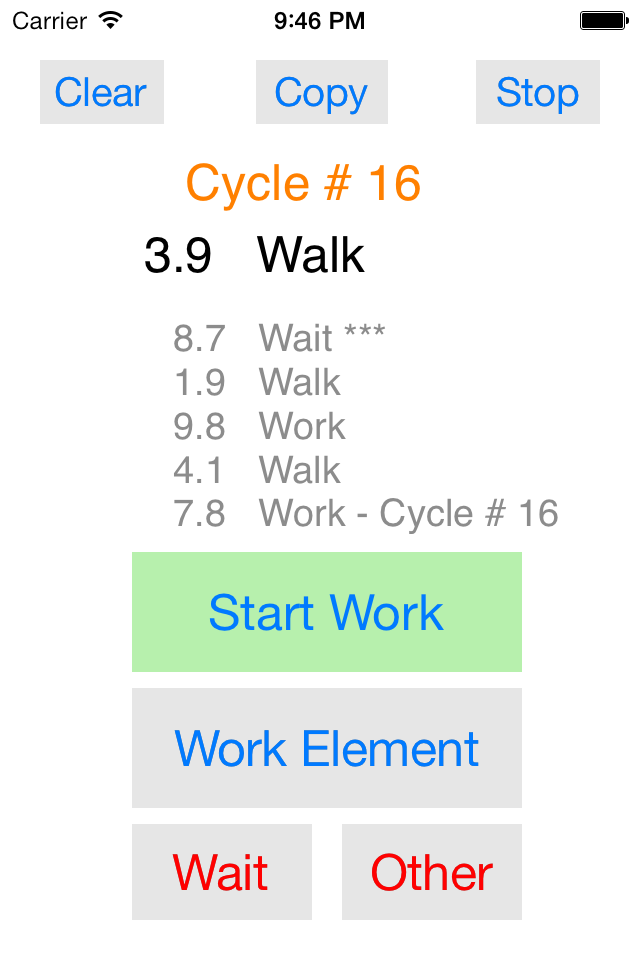Tap the large black Walk activity label
This screenshot has height=960, width=640.
pos(311,255)
